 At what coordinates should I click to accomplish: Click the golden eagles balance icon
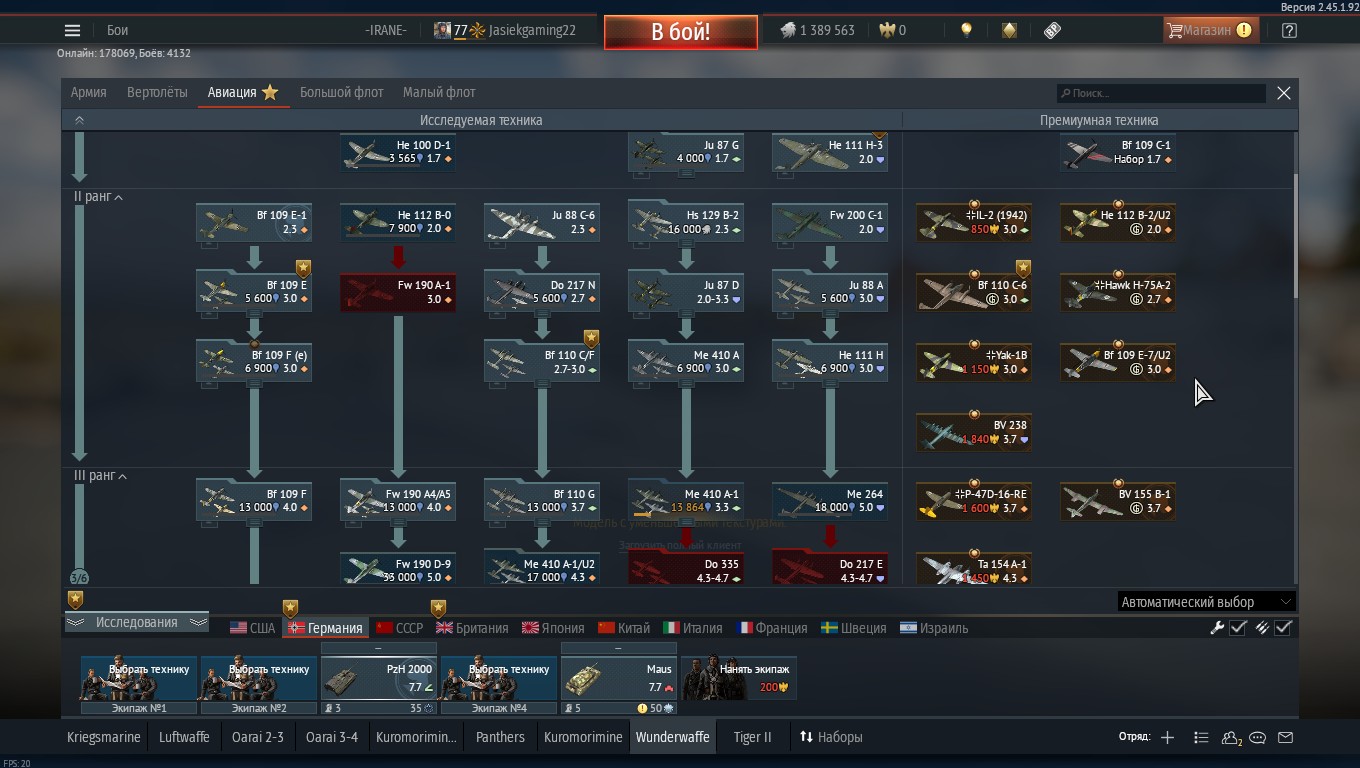(x=885, y=30)
